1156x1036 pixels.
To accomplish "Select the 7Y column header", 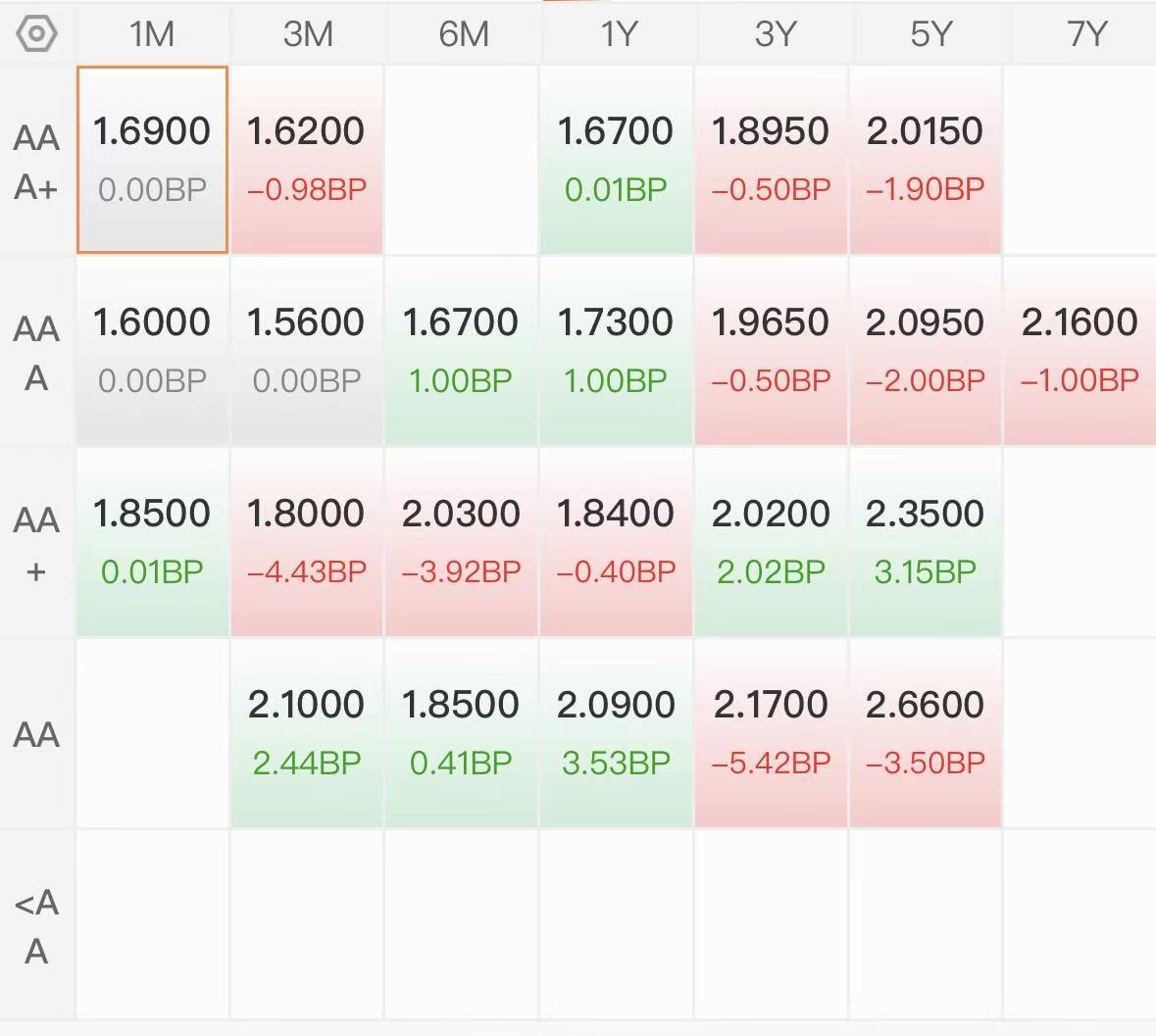I will 1083,34.
